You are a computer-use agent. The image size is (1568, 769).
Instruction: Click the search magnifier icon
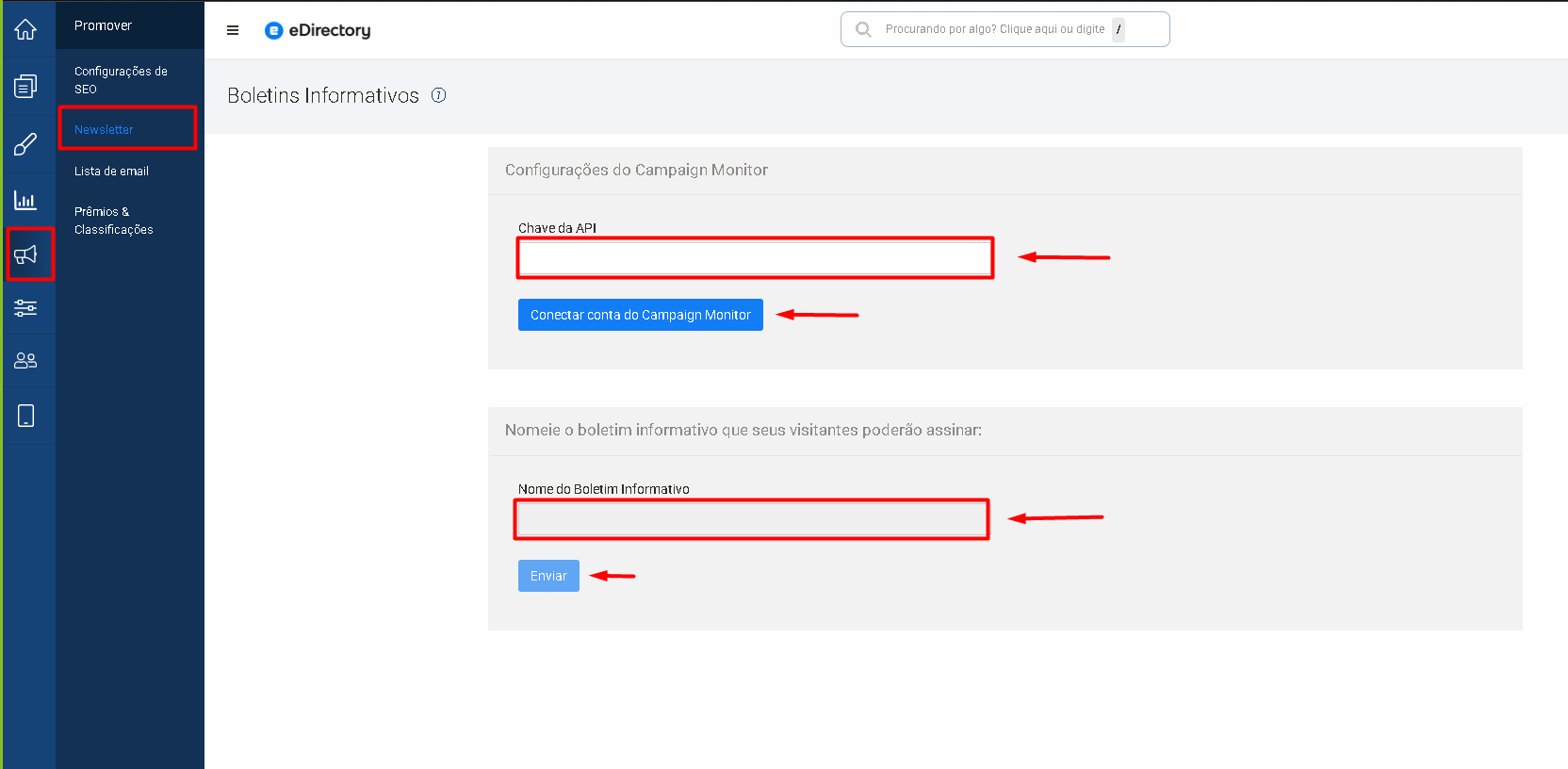click(x=863, y=29)
